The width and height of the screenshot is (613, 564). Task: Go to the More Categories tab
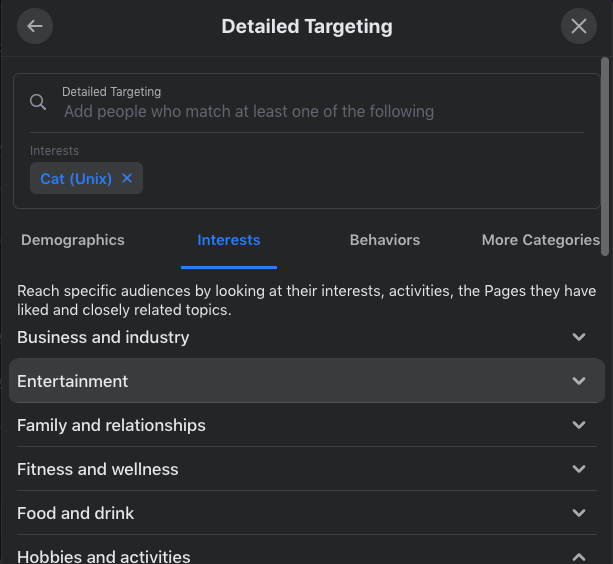(x=540, y=240)
